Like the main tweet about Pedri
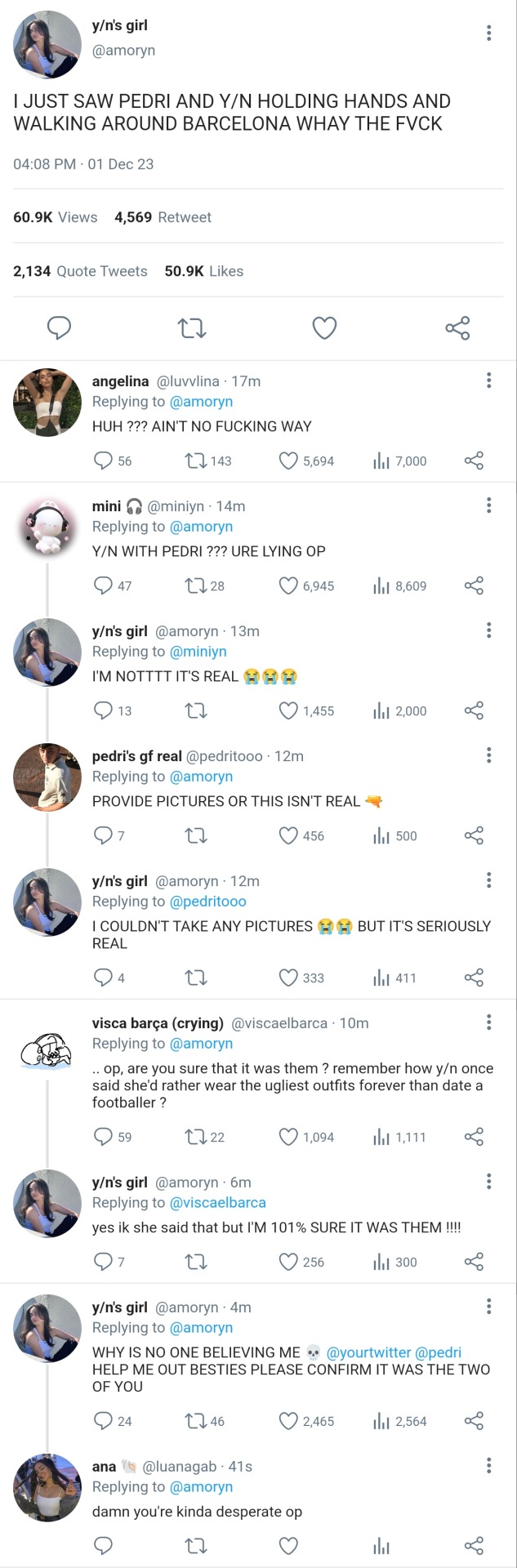This screenshot has height=1568, width=517. coord(324,328)
